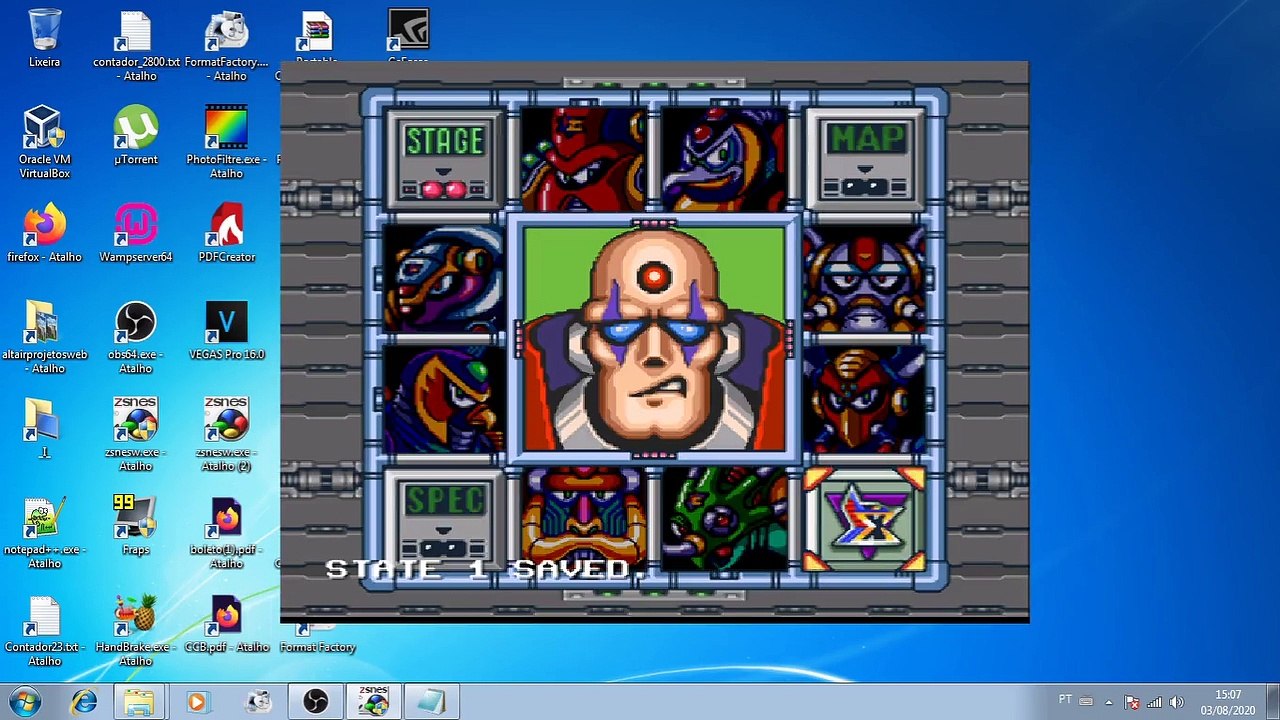Screen dimensions: 1280x720
Task: Select the PDFCreator desktop icon
Action: click(227, 233)
